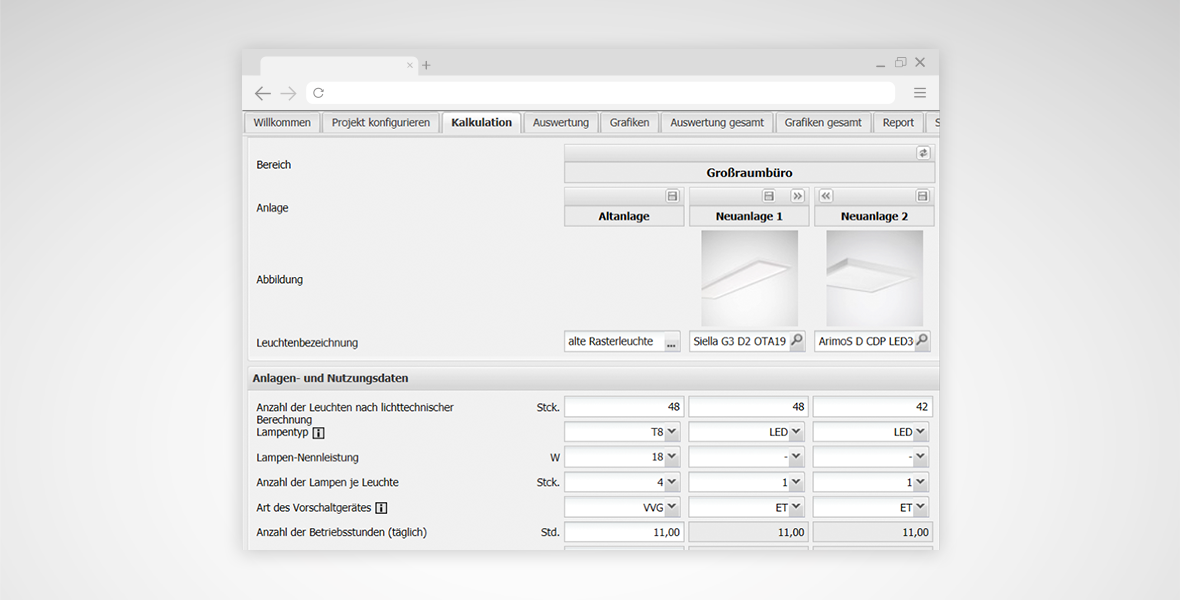Select the Kalkulation tab

[x=482, y=123]
